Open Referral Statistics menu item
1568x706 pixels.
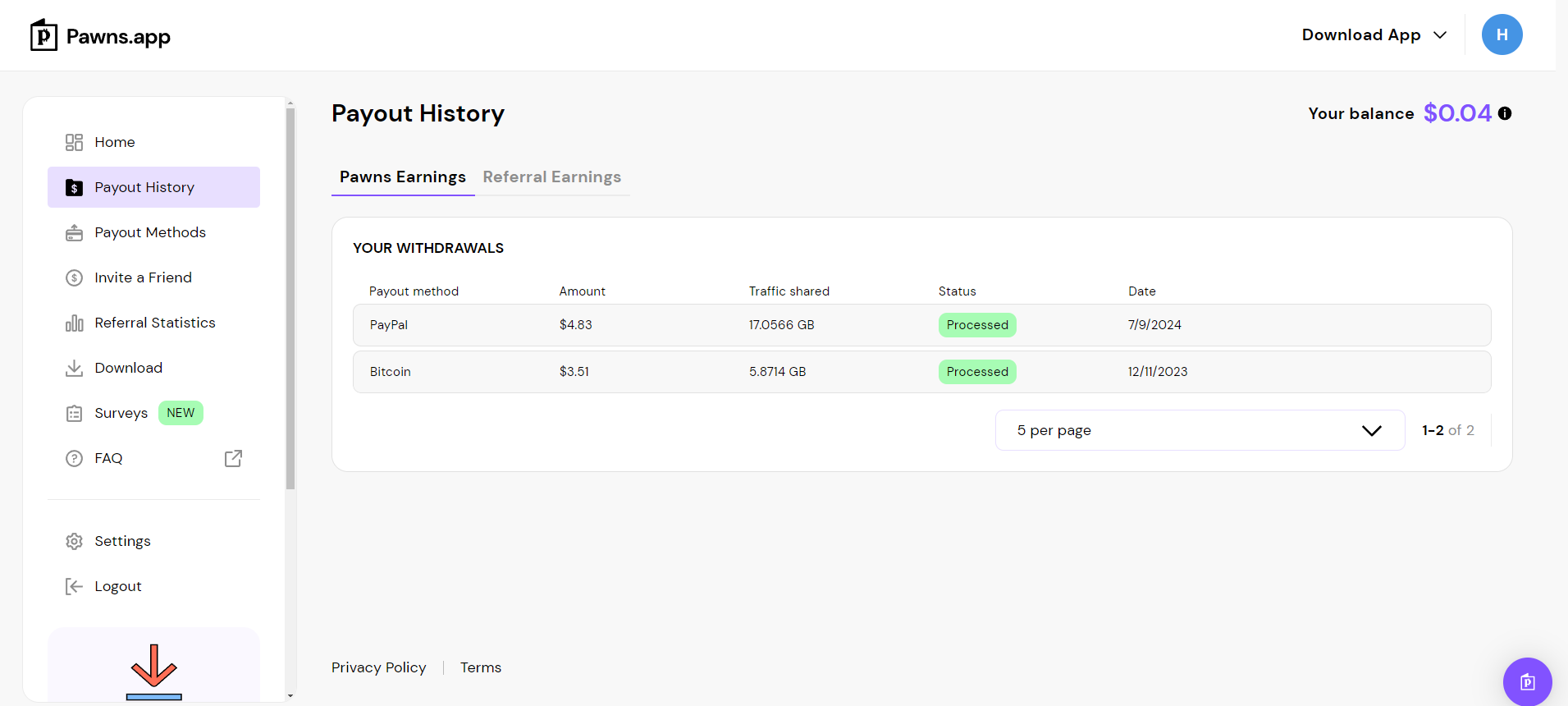pyautogui.click(x=153, y=323)
